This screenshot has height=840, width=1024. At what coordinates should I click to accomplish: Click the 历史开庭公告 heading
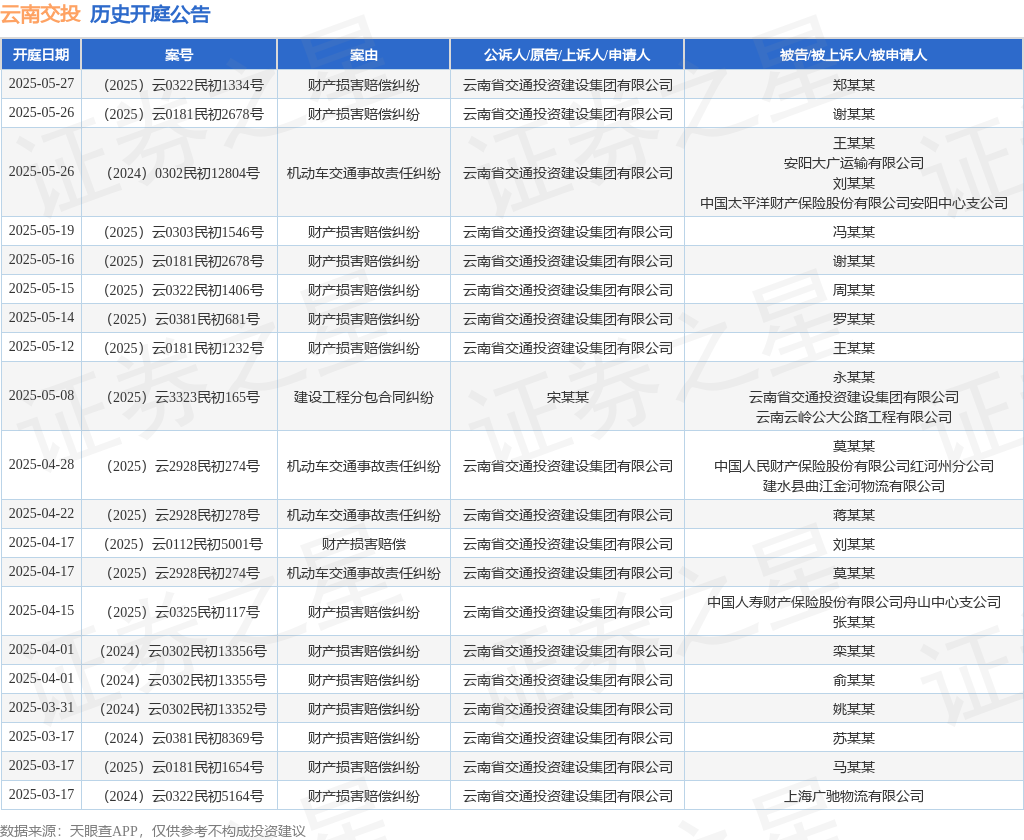[x=150, y=14]
